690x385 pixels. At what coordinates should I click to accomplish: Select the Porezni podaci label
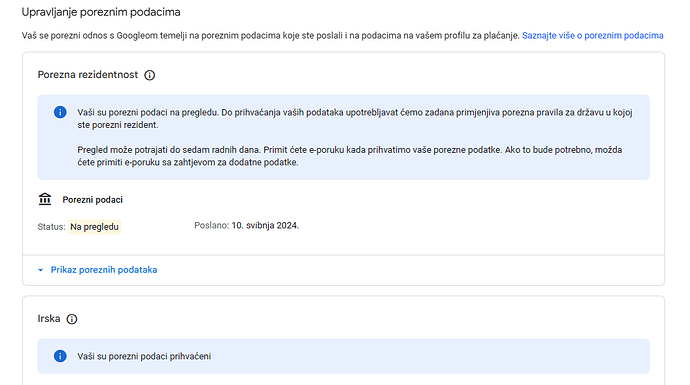92,200
